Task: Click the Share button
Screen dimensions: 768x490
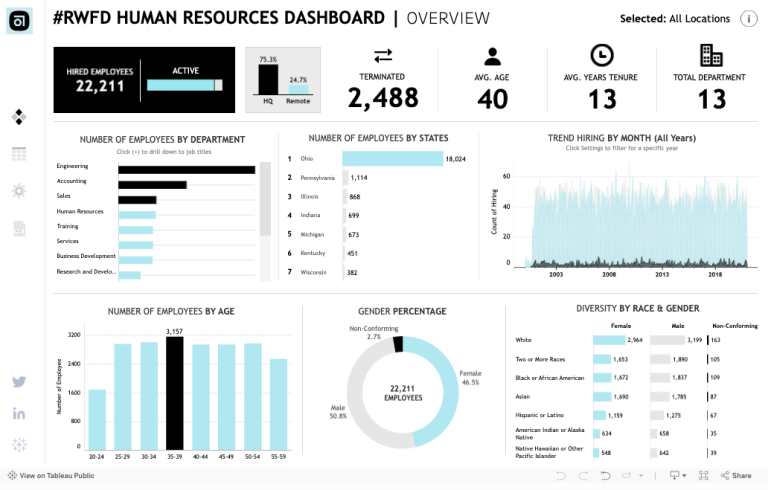Action: click(x=735, y=476)
